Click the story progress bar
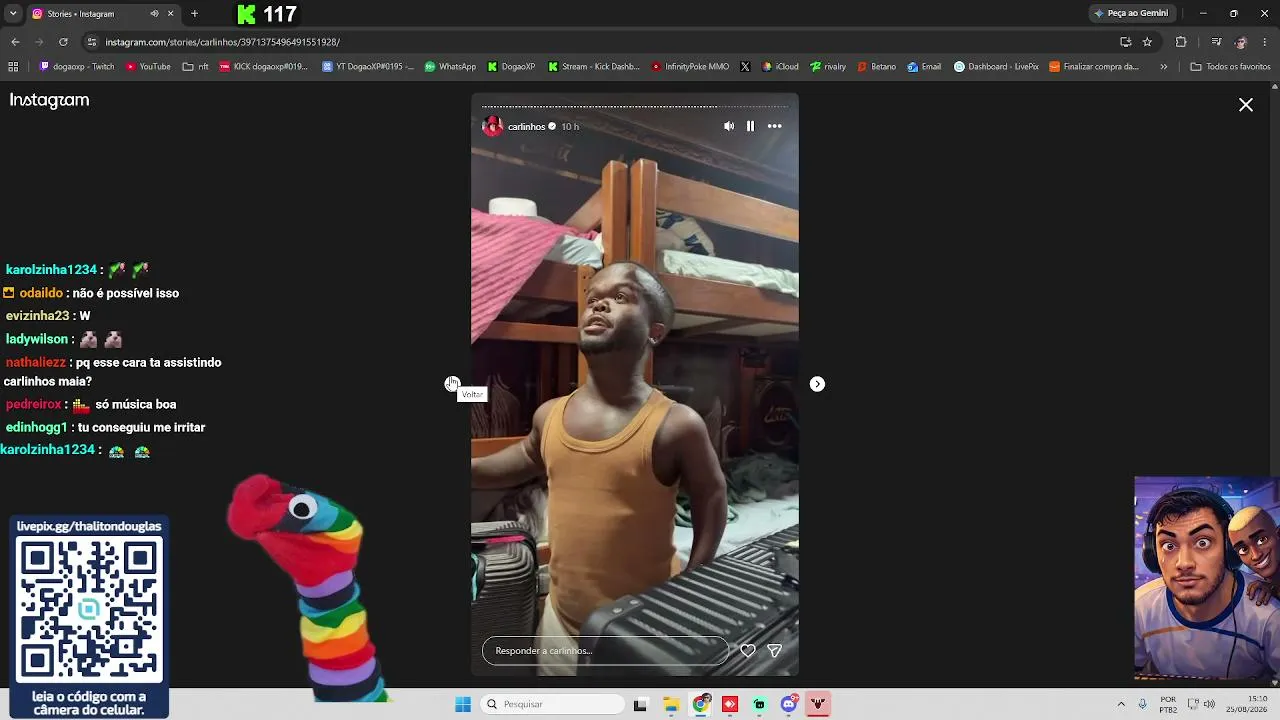1280x720 pixels. click(x=635, y=106)
